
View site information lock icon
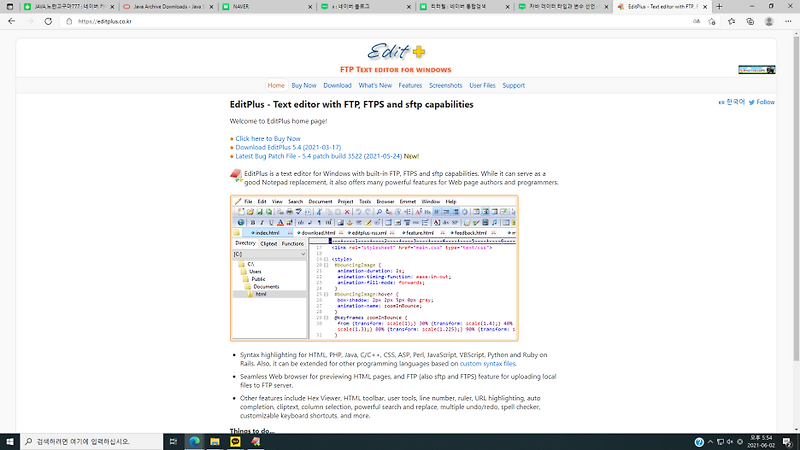[69, 21]
